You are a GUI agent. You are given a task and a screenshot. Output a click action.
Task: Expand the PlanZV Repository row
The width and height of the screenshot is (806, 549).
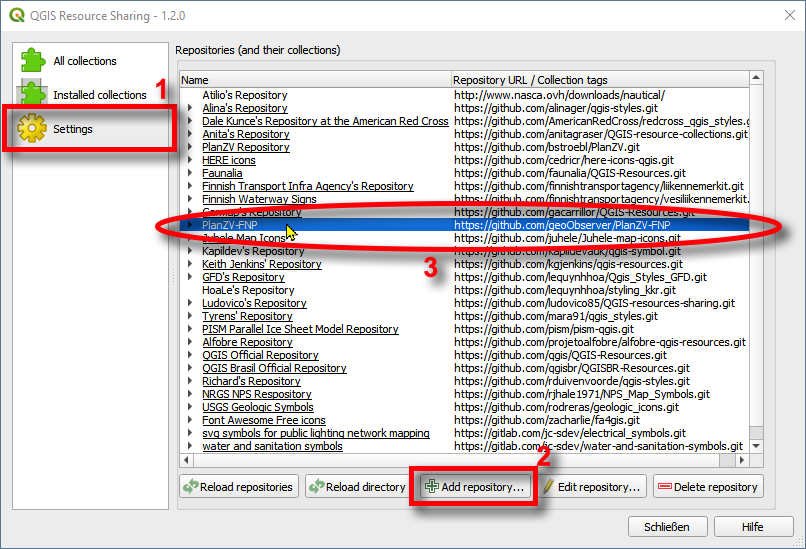tap(190, 147)
